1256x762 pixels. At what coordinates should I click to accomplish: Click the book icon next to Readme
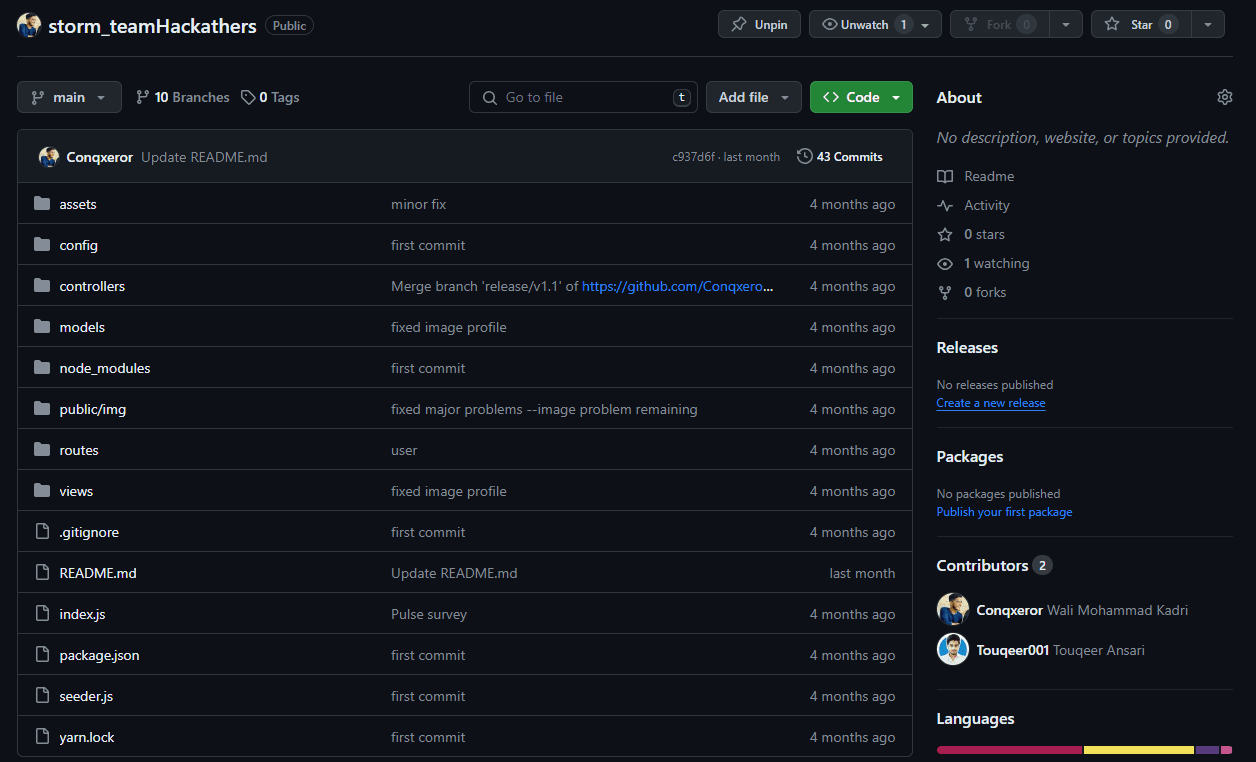[945, 176]
